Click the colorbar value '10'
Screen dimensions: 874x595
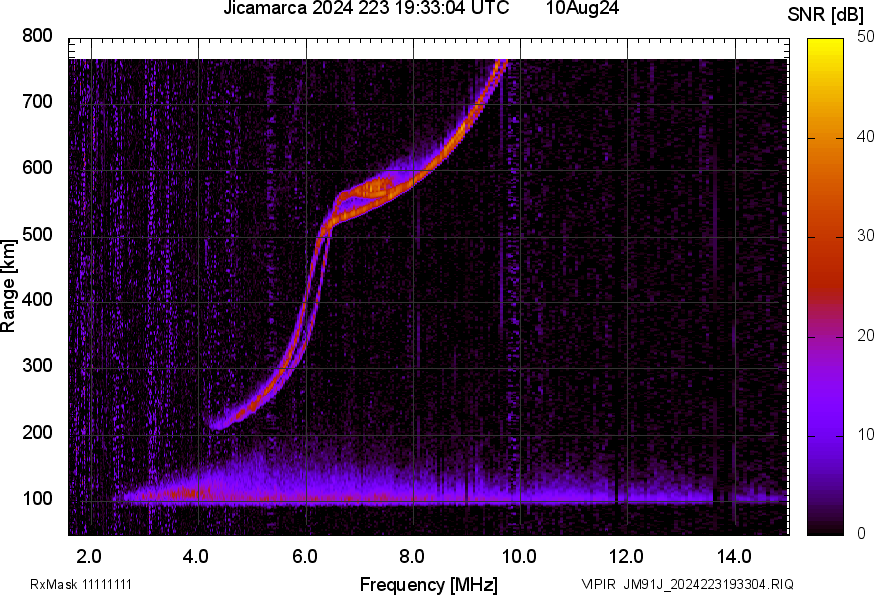(x=865, y=434)
